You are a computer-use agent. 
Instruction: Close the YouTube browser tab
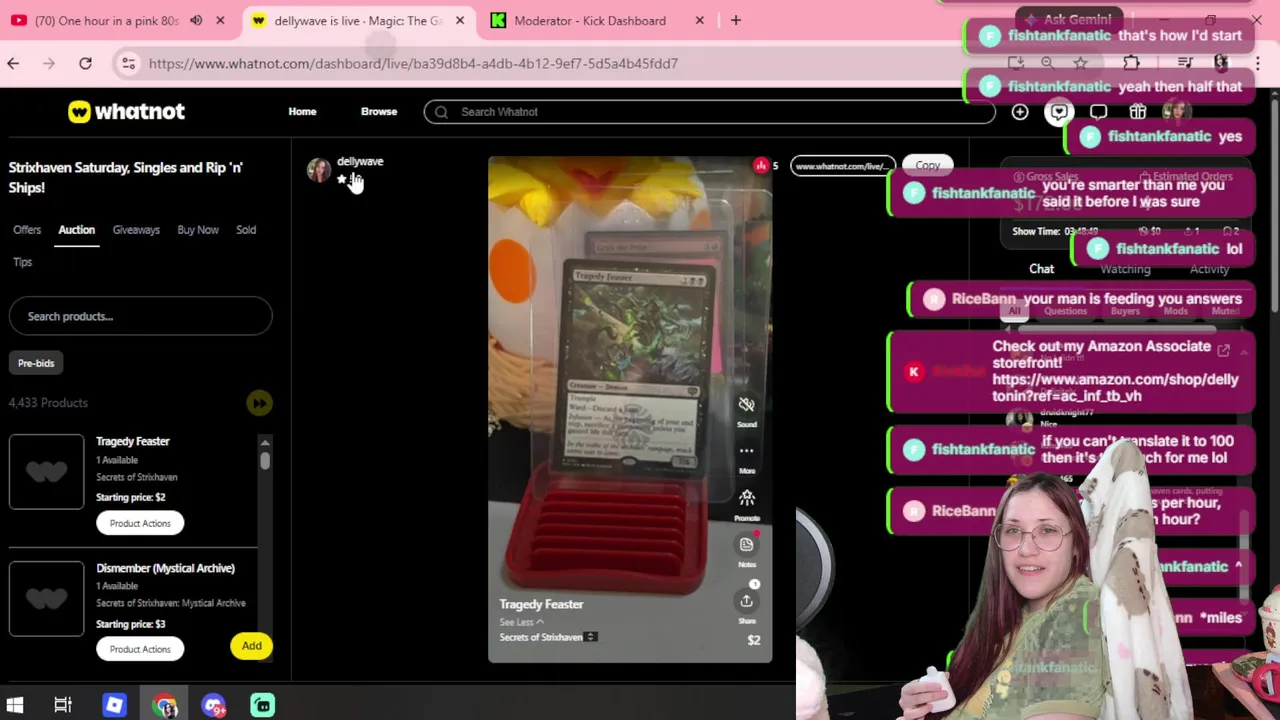pyautogui.click(x=220, y=20)
